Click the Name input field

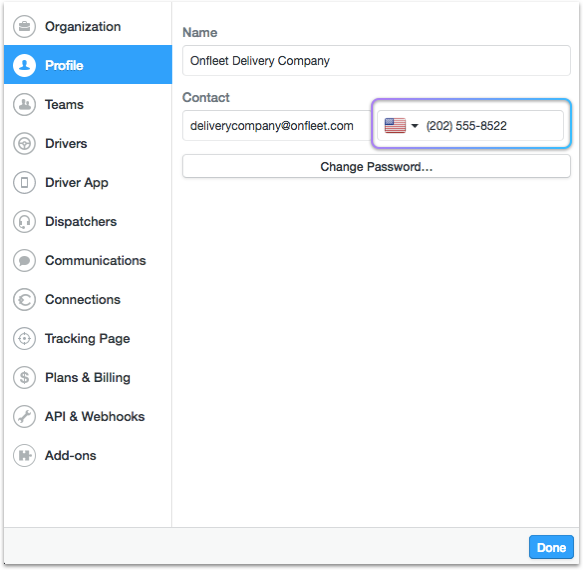click(x=376, y=61)
